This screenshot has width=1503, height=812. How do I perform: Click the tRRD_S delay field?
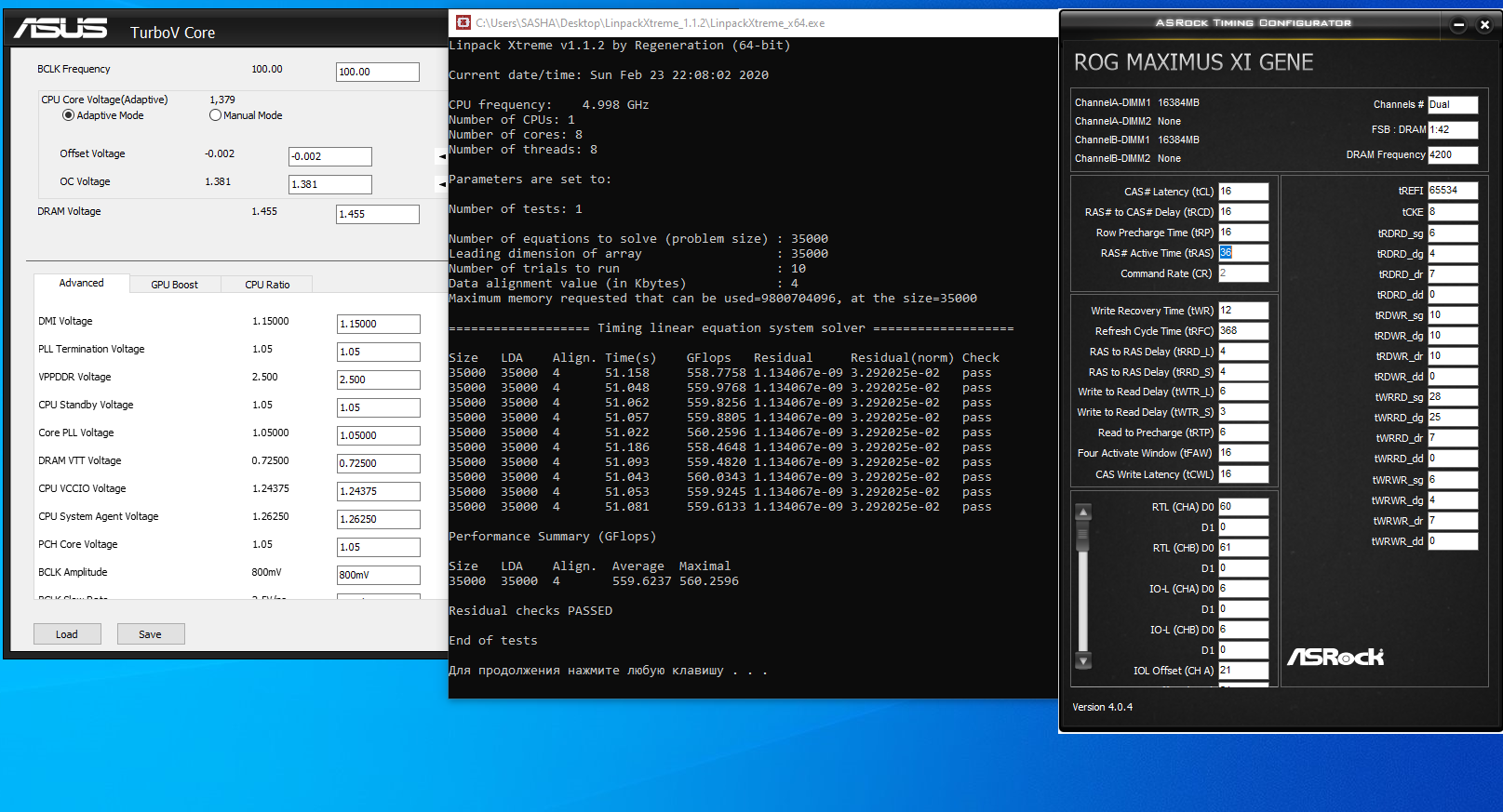point(1243,372)
